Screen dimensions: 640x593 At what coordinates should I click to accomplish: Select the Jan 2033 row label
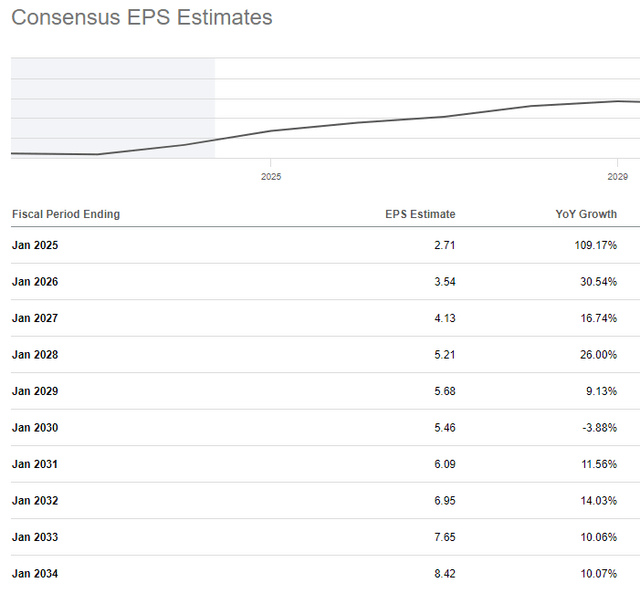pos(35,537)
